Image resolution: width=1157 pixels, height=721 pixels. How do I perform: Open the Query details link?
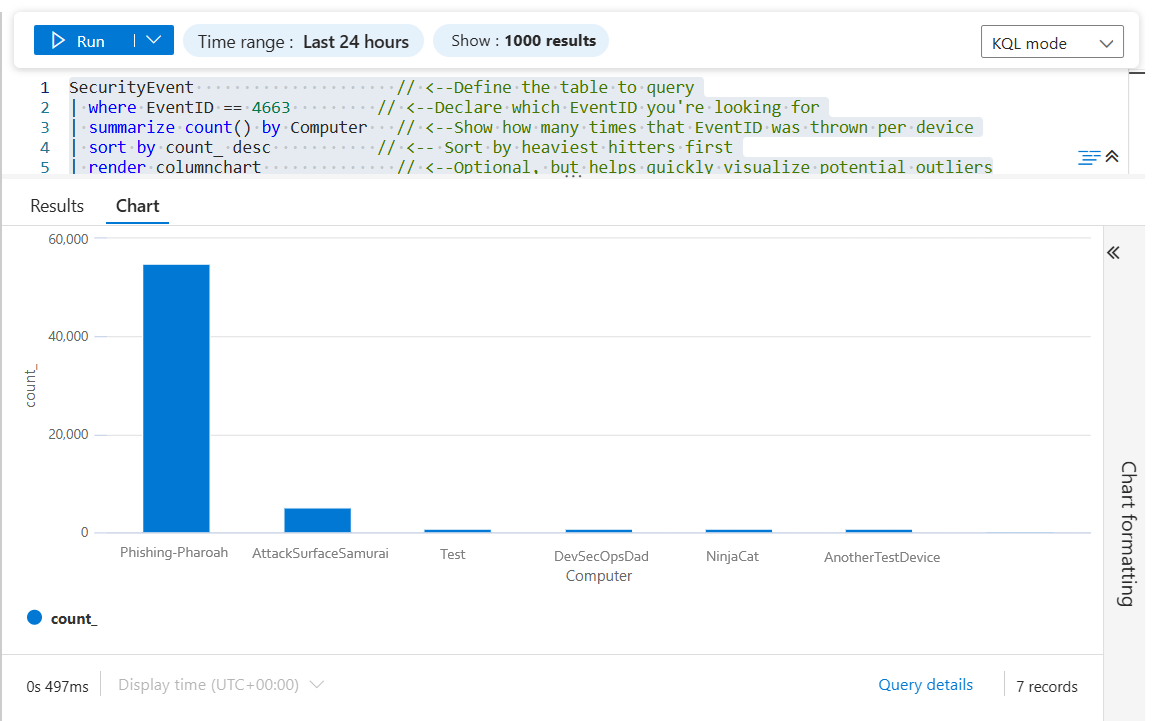point(925,685)
